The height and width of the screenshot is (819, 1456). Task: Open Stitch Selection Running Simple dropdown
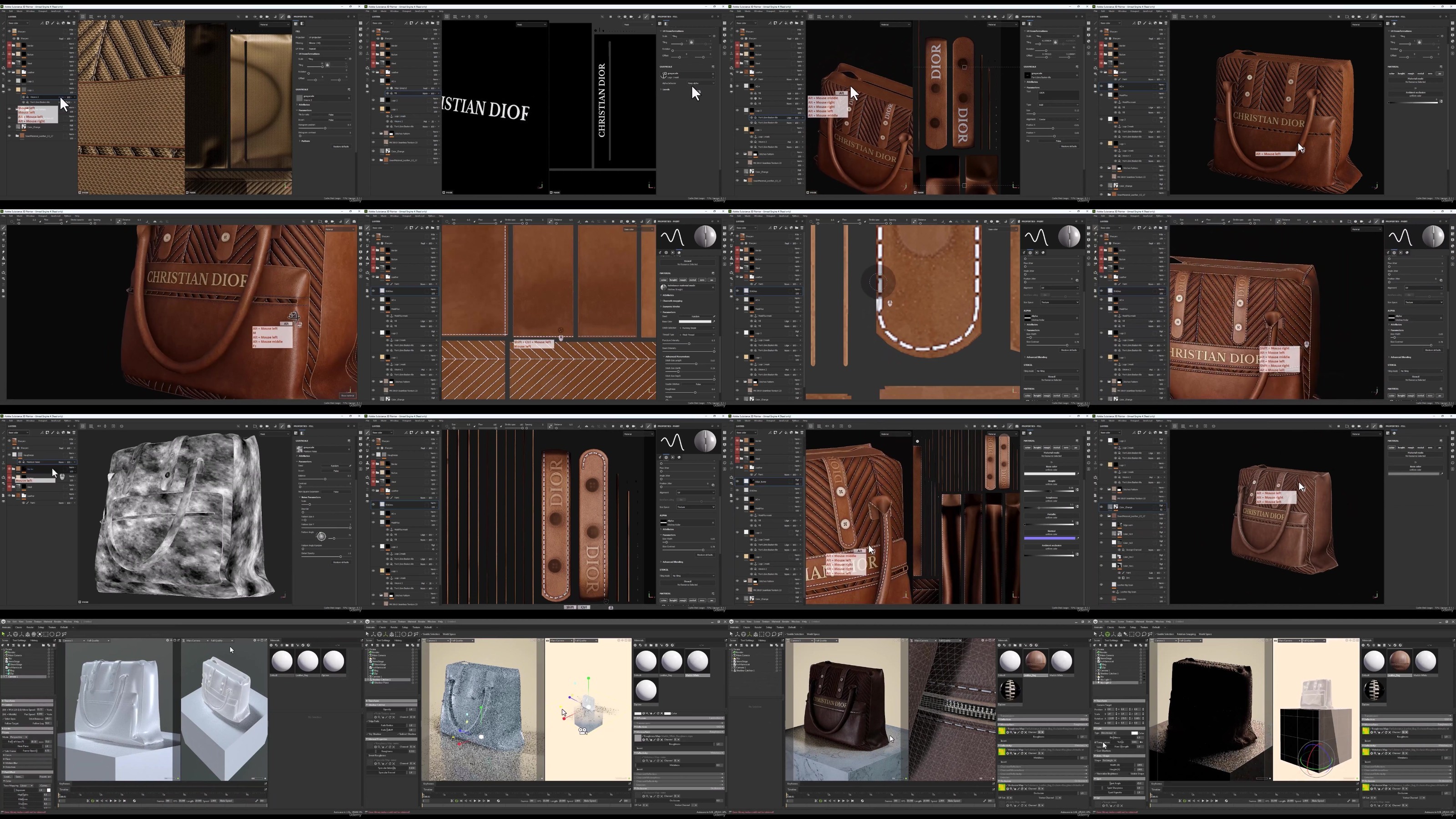point(698,329)
